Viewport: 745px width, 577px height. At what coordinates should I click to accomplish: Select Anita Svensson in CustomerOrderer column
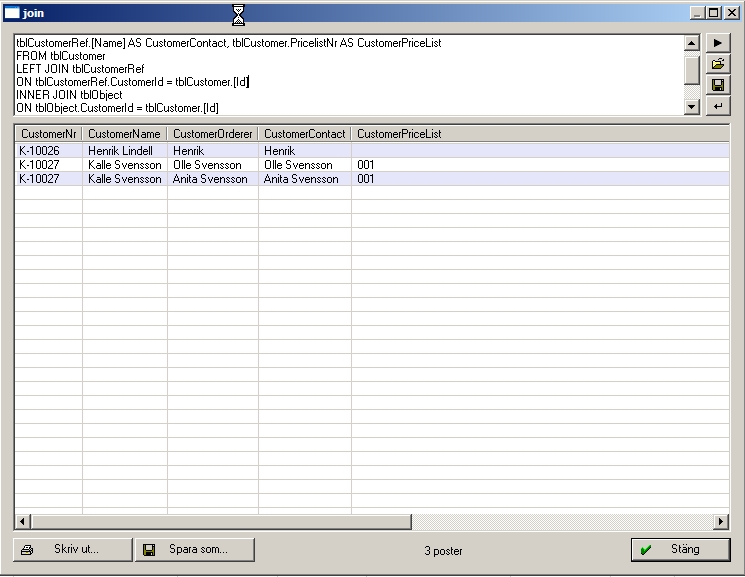pyautogui.click(x=212, y=179)
